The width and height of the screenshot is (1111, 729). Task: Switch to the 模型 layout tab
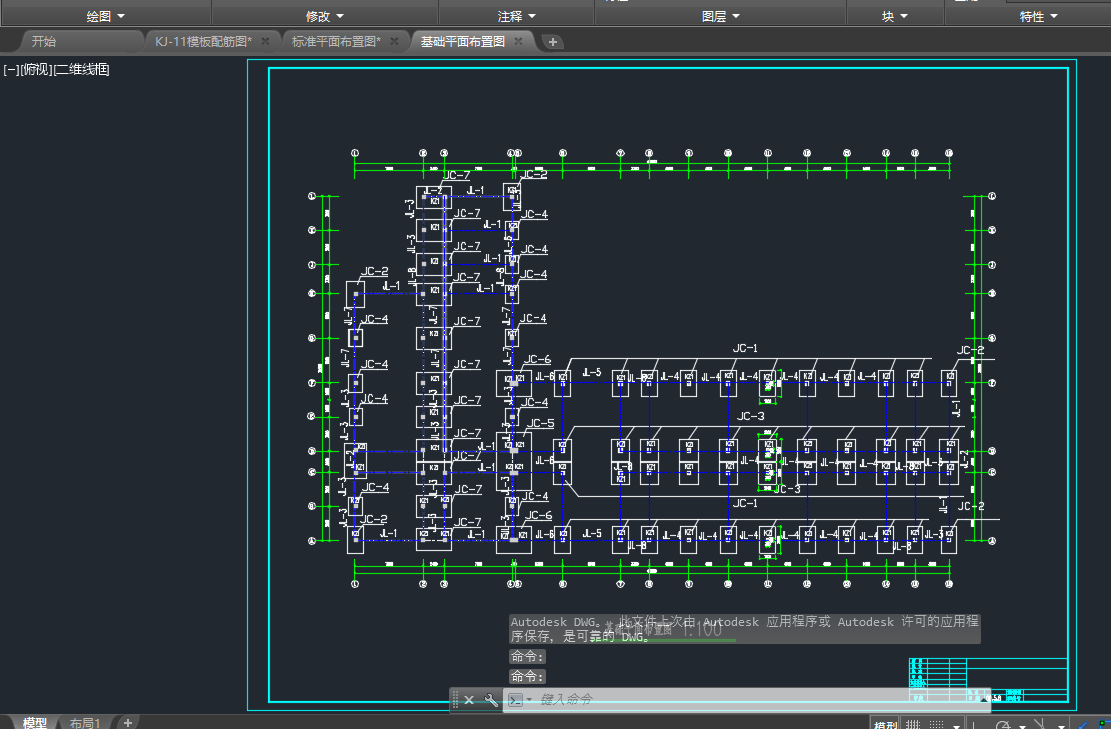(x=35, y=723)
